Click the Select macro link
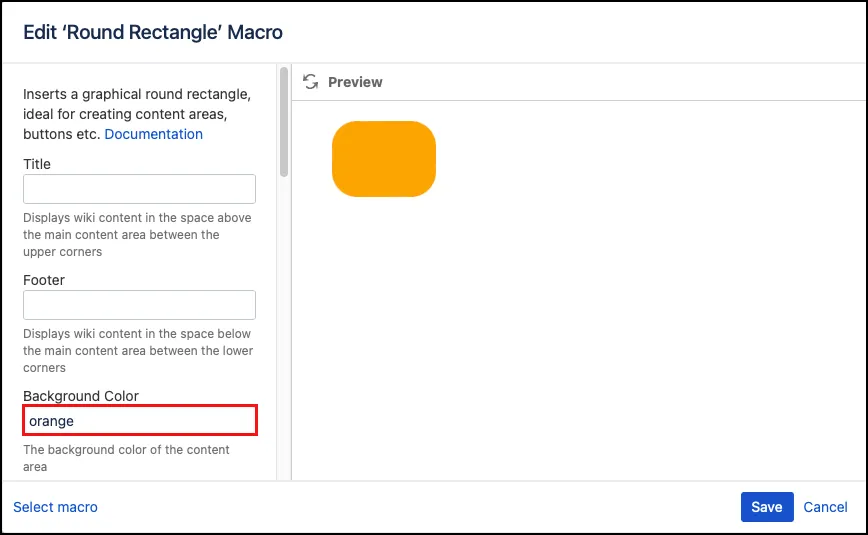868x535 pixels. pyautogui.click(x=55, y=507)
